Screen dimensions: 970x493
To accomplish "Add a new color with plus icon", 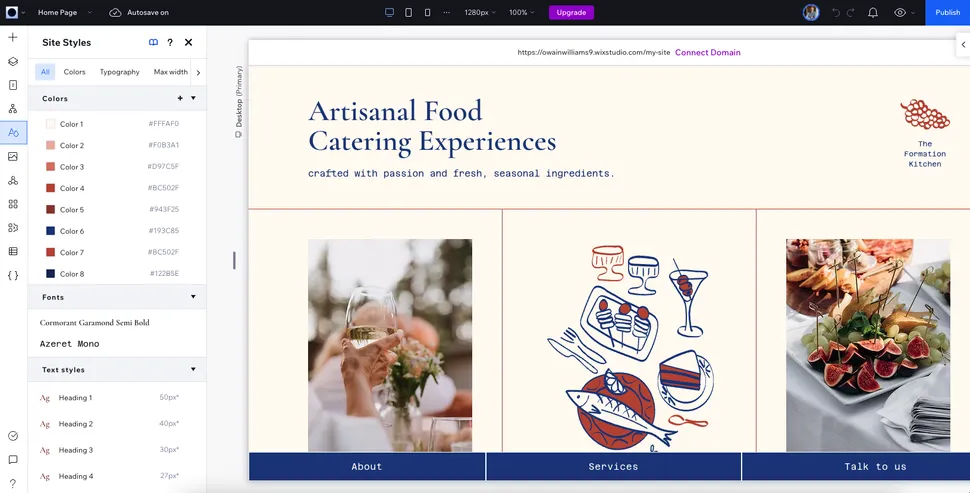I will [x=180, y=99].
